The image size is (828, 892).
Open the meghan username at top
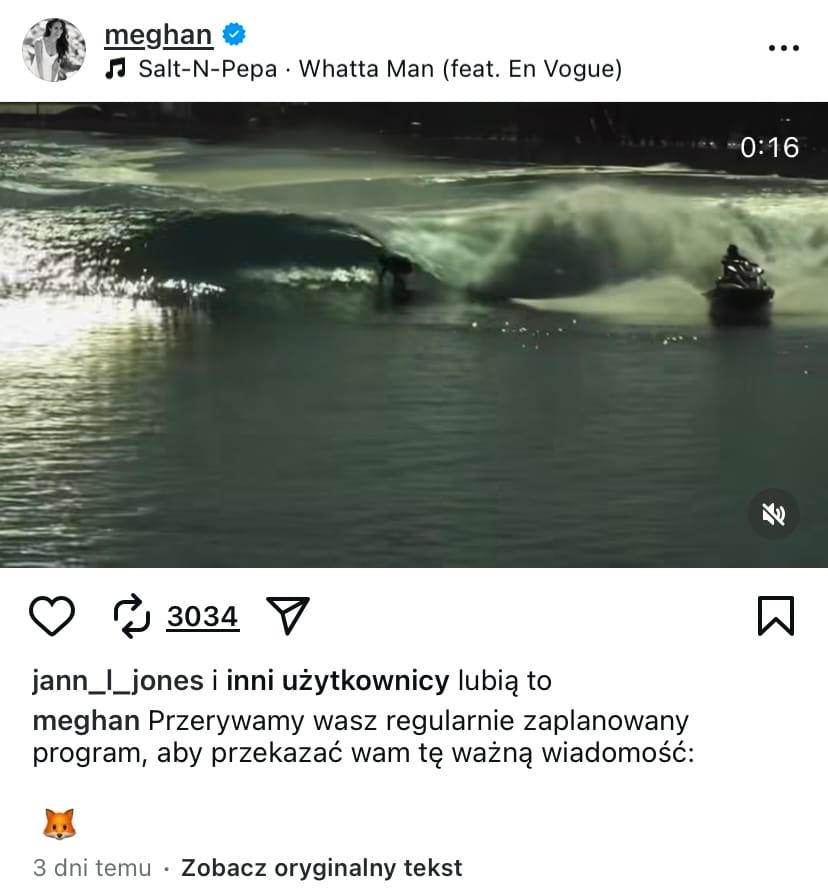(x=158, y=35)
